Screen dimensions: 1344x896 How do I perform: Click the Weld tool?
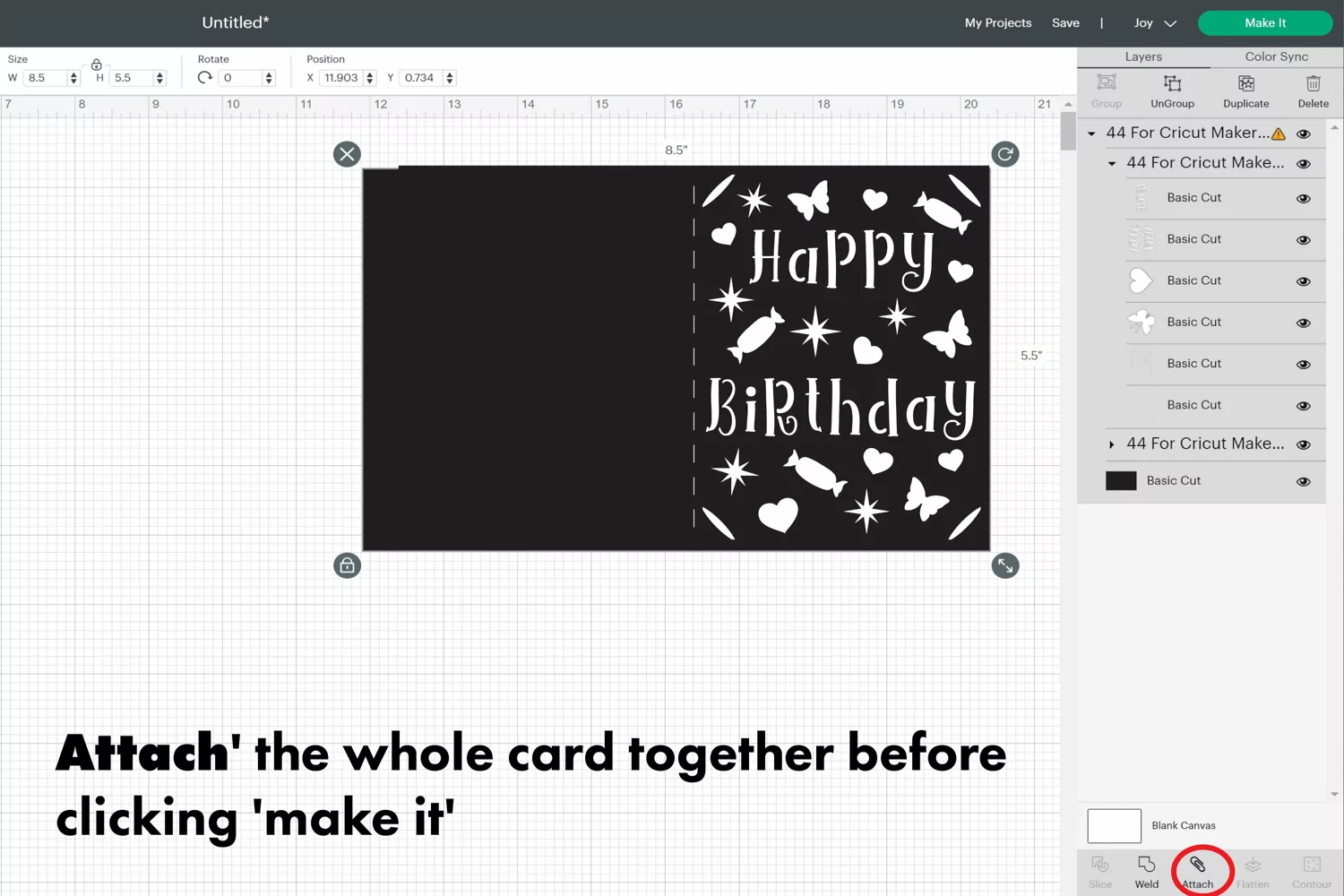[x=1147, y=871]
